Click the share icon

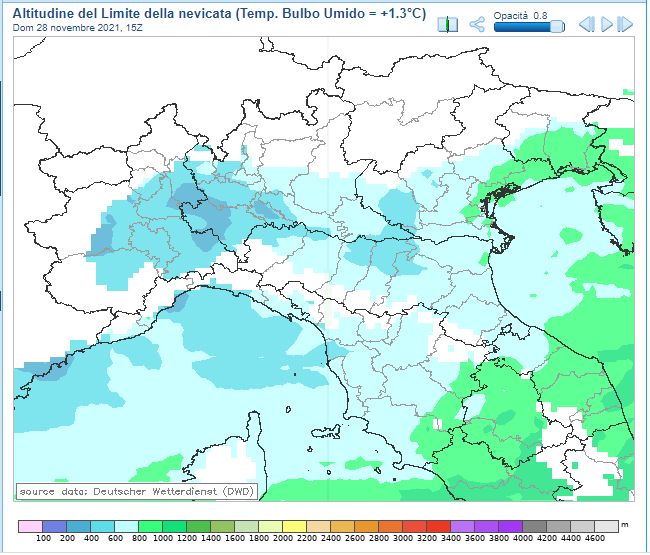[477, 24]
